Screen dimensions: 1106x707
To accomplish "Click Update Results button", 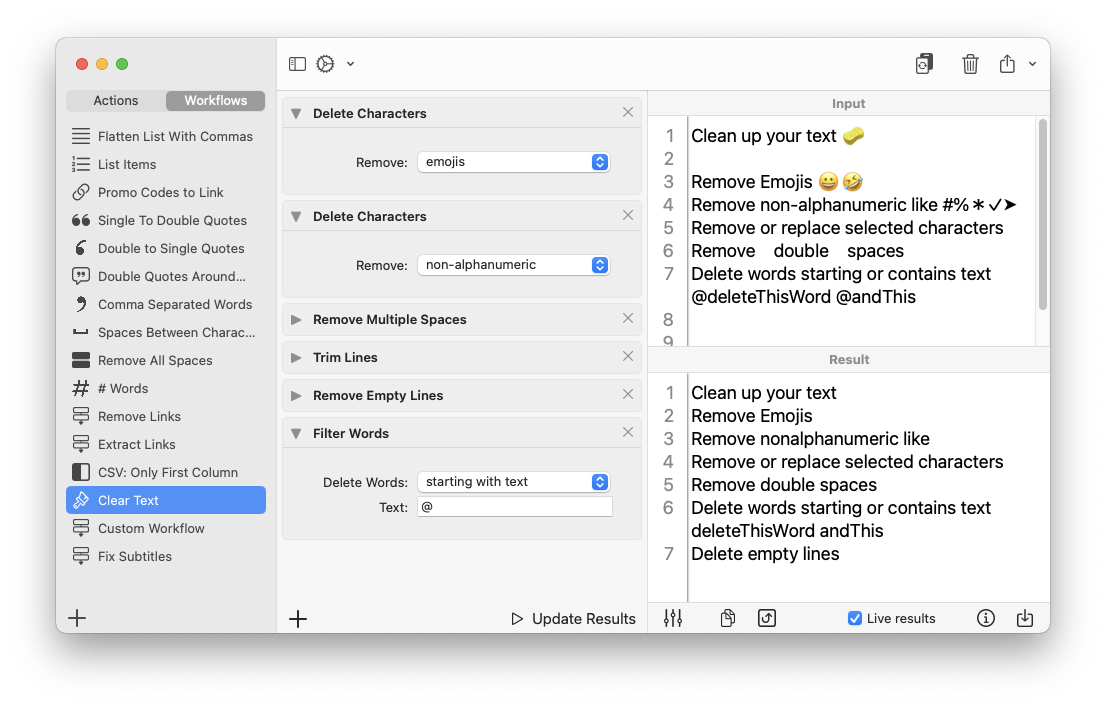I will point(573,619).
